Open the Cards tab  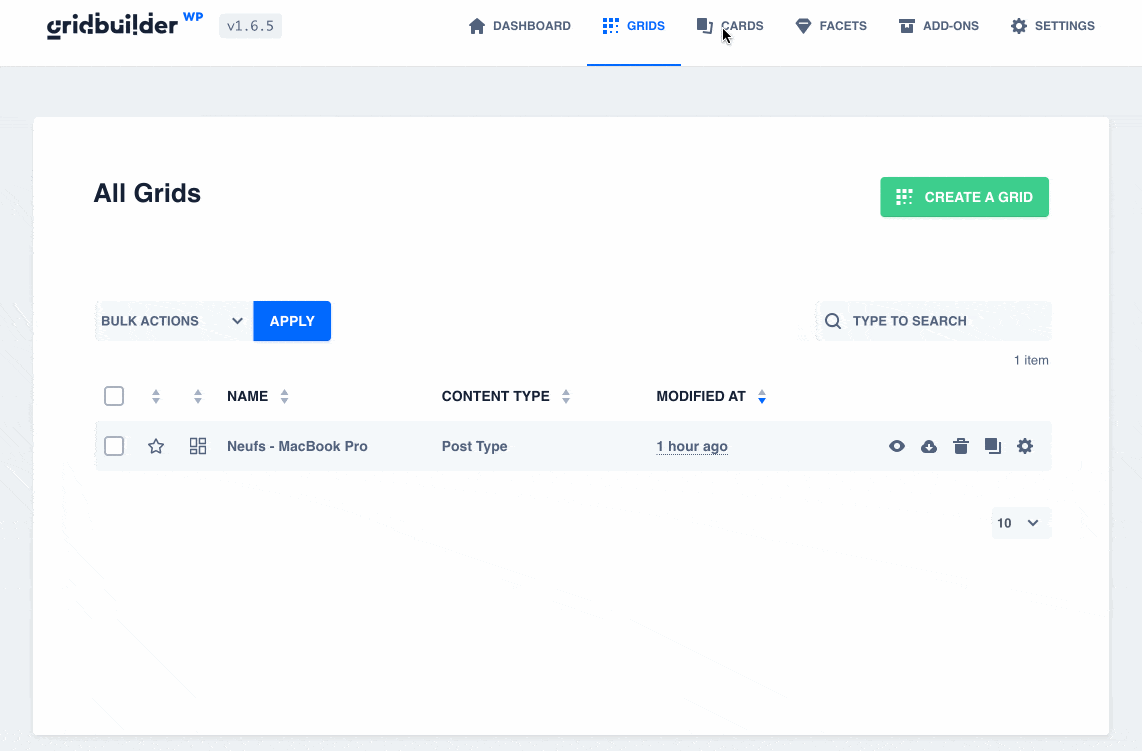(x=730, y=26)
